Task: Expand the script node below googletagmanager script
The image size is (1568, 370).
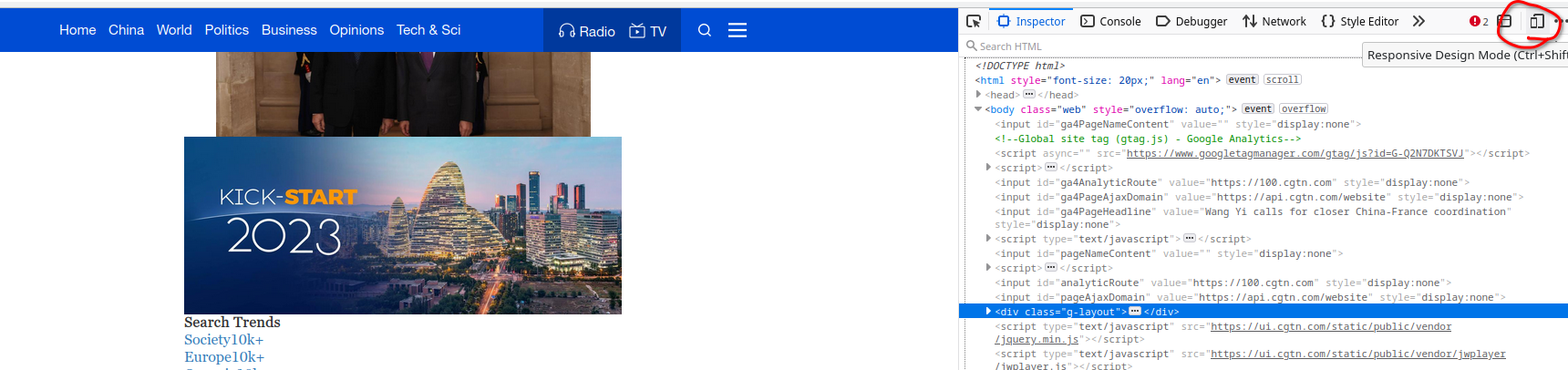Action: pyautogui.click(x=989, y=167)
